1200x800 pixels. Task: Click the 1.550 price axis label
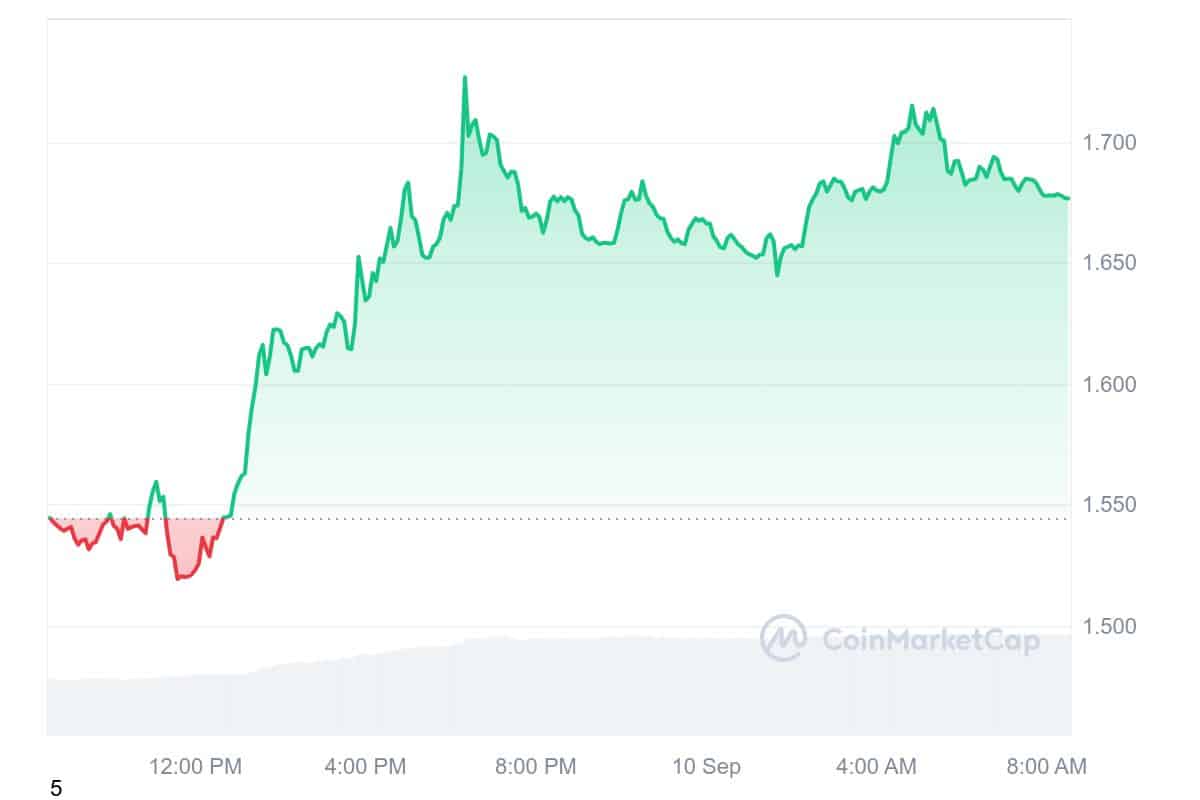1110,506
